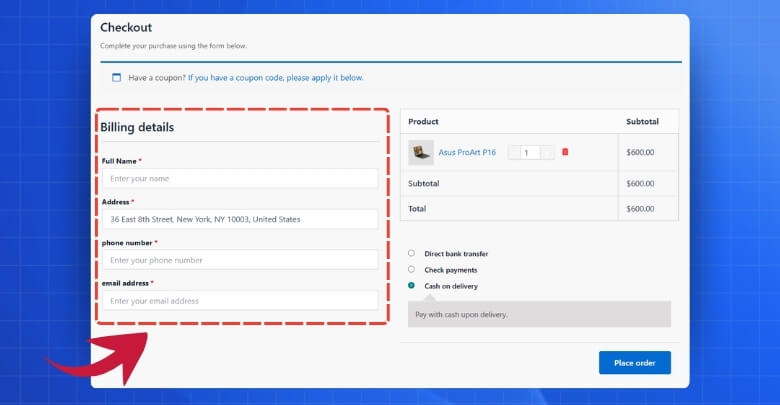
Task: Open the Asus ProArt P16 product link
Action: tap(467, 152)
